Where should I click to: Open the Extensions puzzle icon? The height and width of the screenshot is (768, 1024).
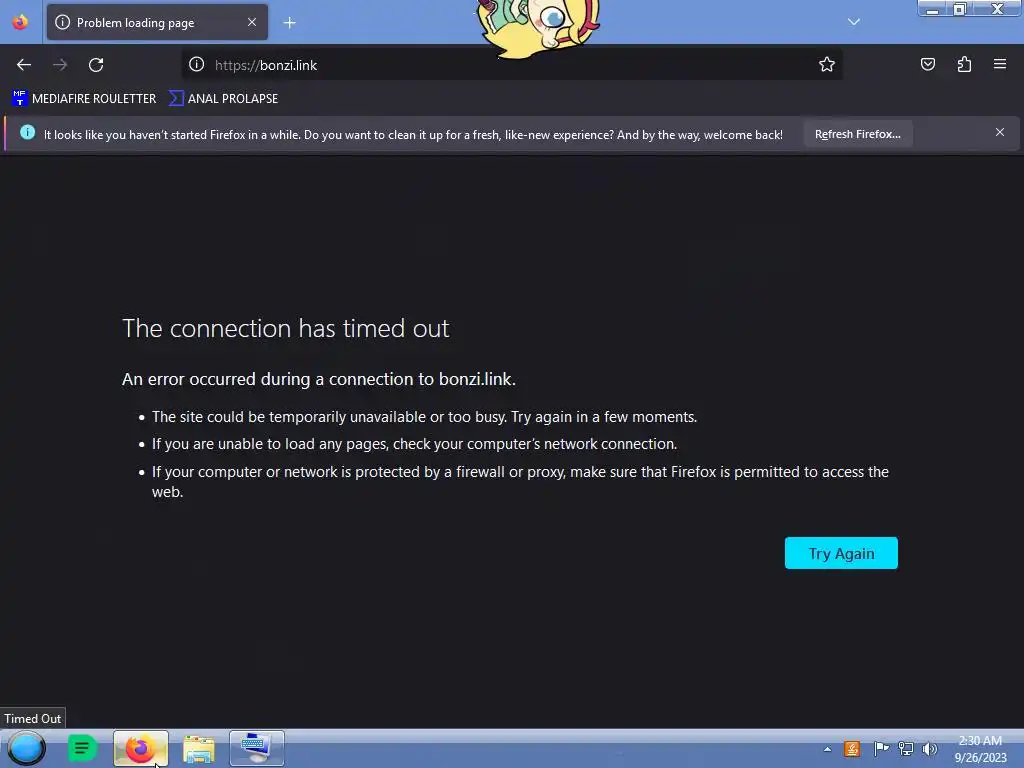point(964,64)
